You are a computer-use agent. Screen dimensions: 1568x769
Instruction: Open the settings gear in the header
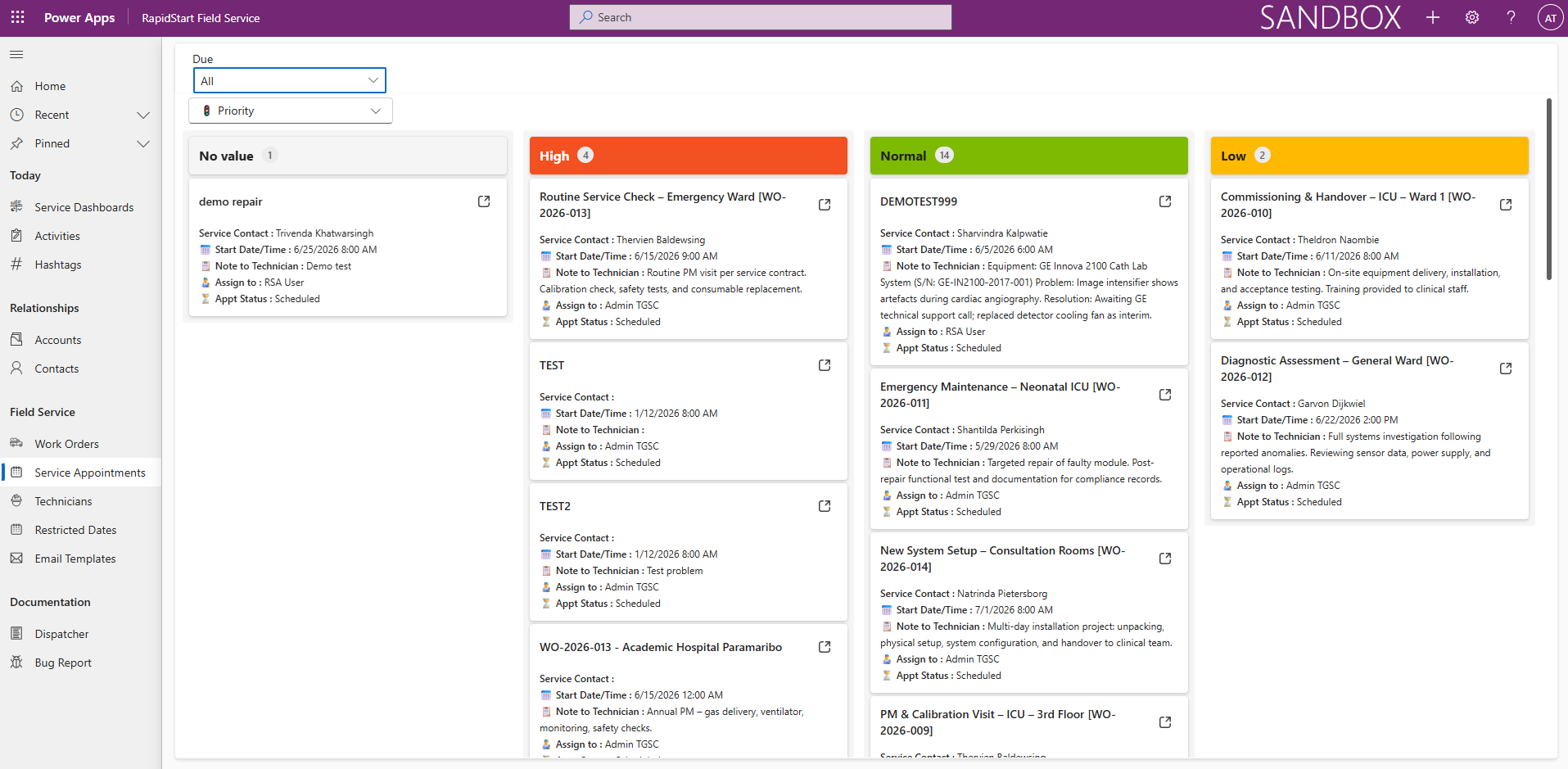[x=1472, y=17]
